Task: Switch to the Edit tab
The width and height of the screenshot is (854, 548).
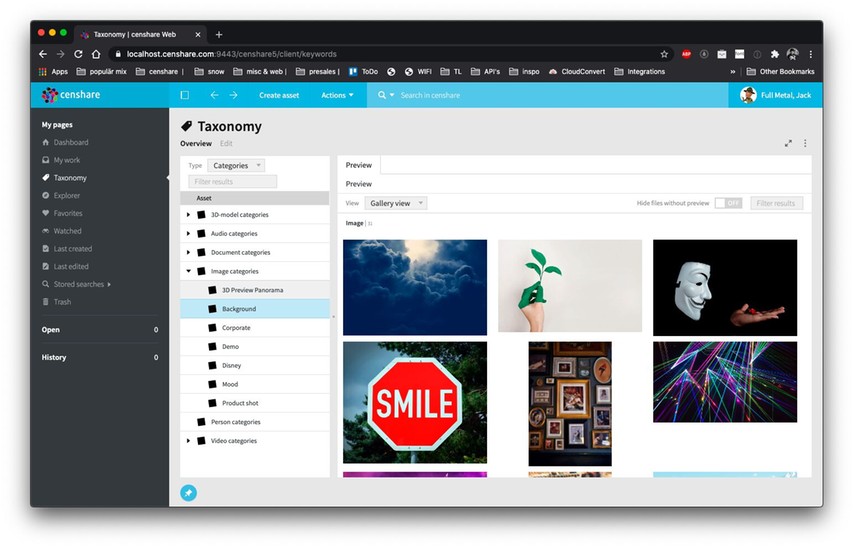Action: (226, 144)
